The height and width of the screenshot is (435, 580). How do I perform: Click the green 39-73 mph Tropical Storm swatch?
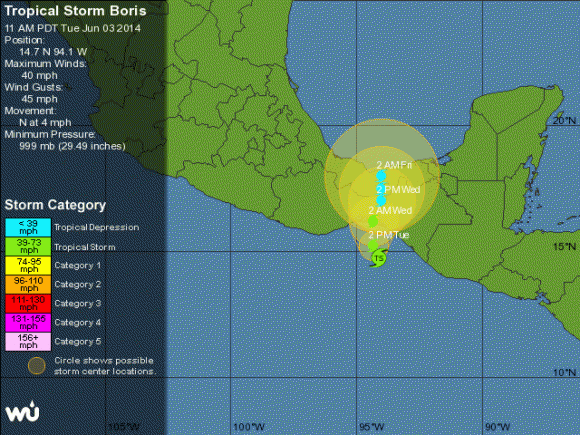click(x=28, y=246)
